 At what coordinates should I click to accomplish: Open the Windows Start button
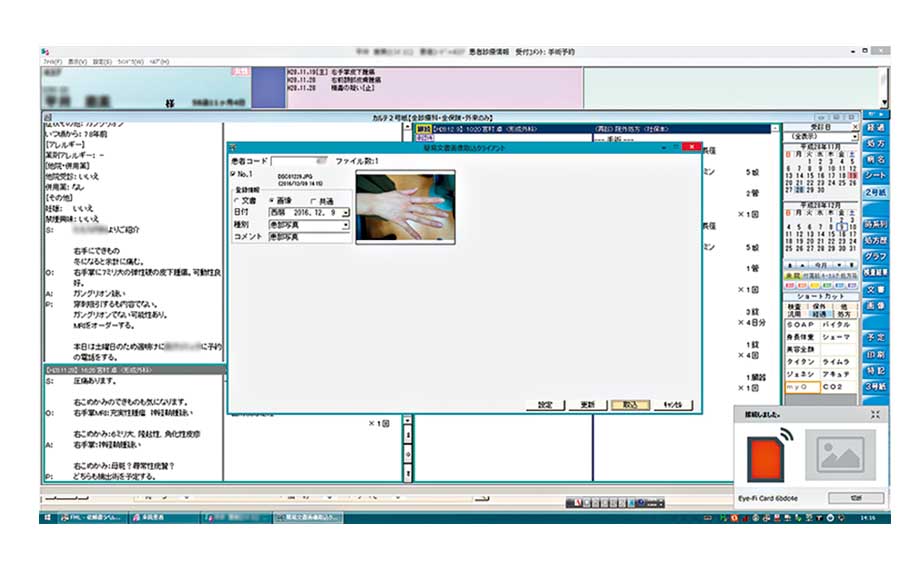pos(46,518)
